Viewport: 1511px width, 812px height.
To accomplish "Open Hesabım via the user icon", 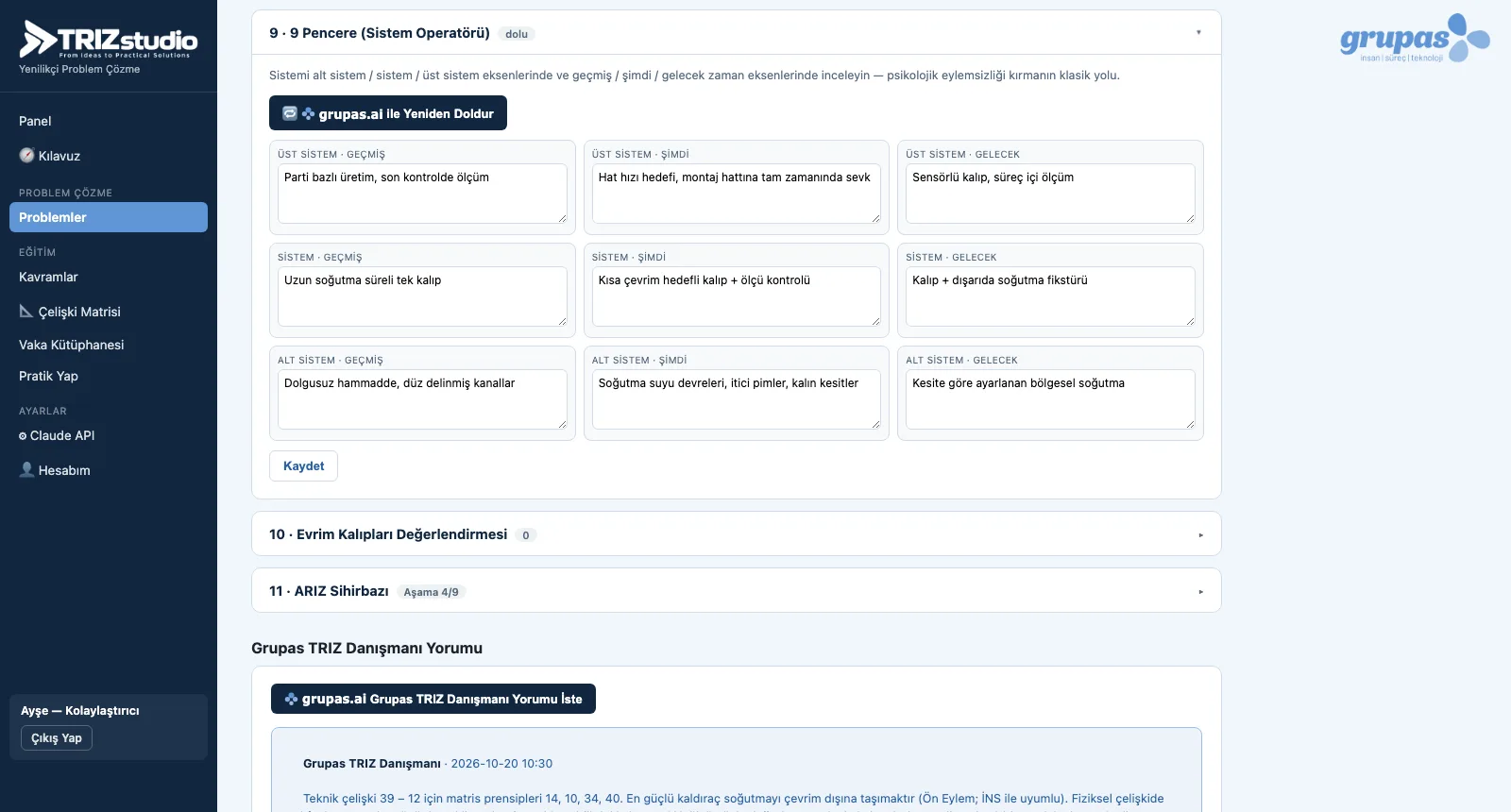I will pos(26,469).
